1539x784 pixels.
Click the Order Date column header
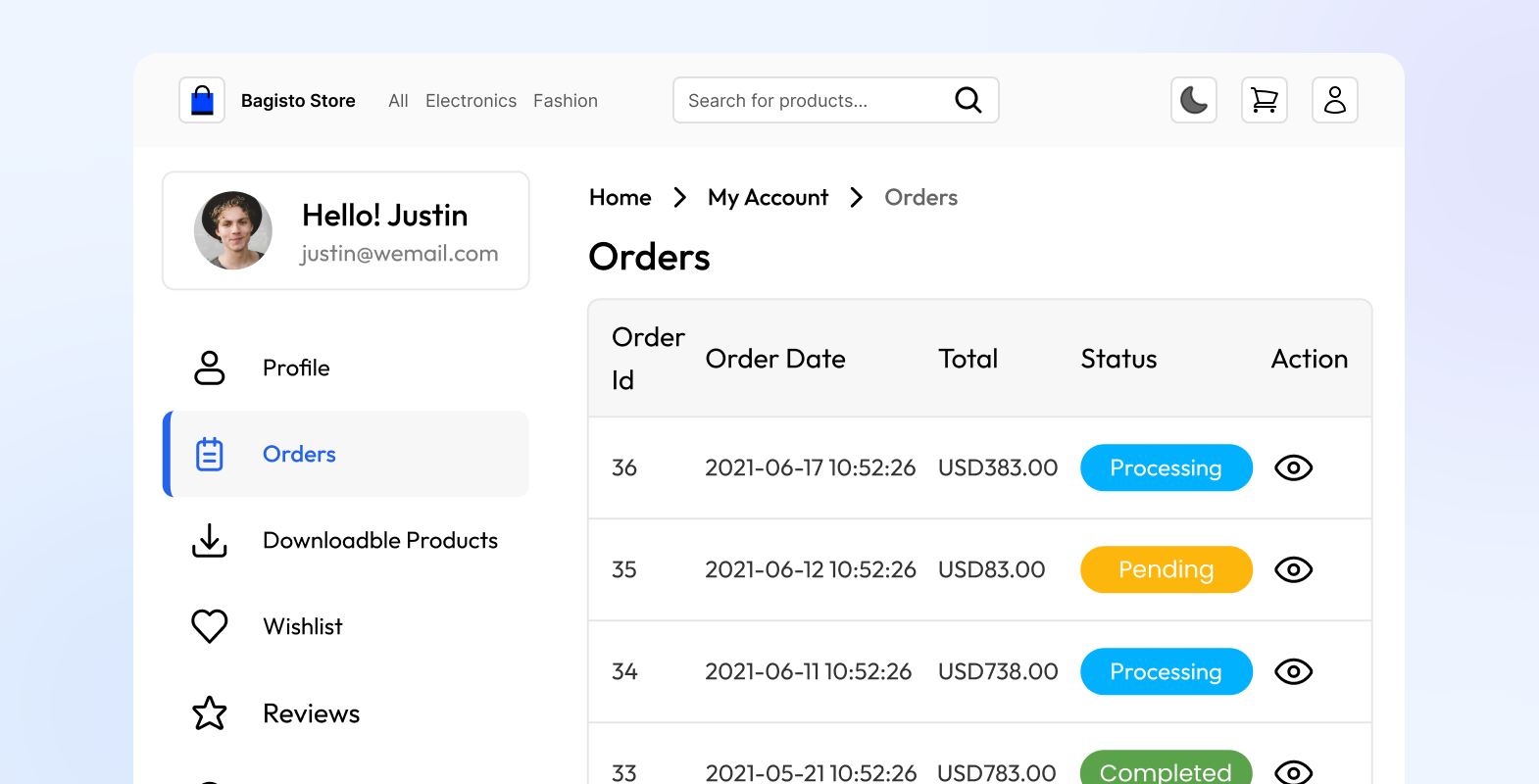775,359
